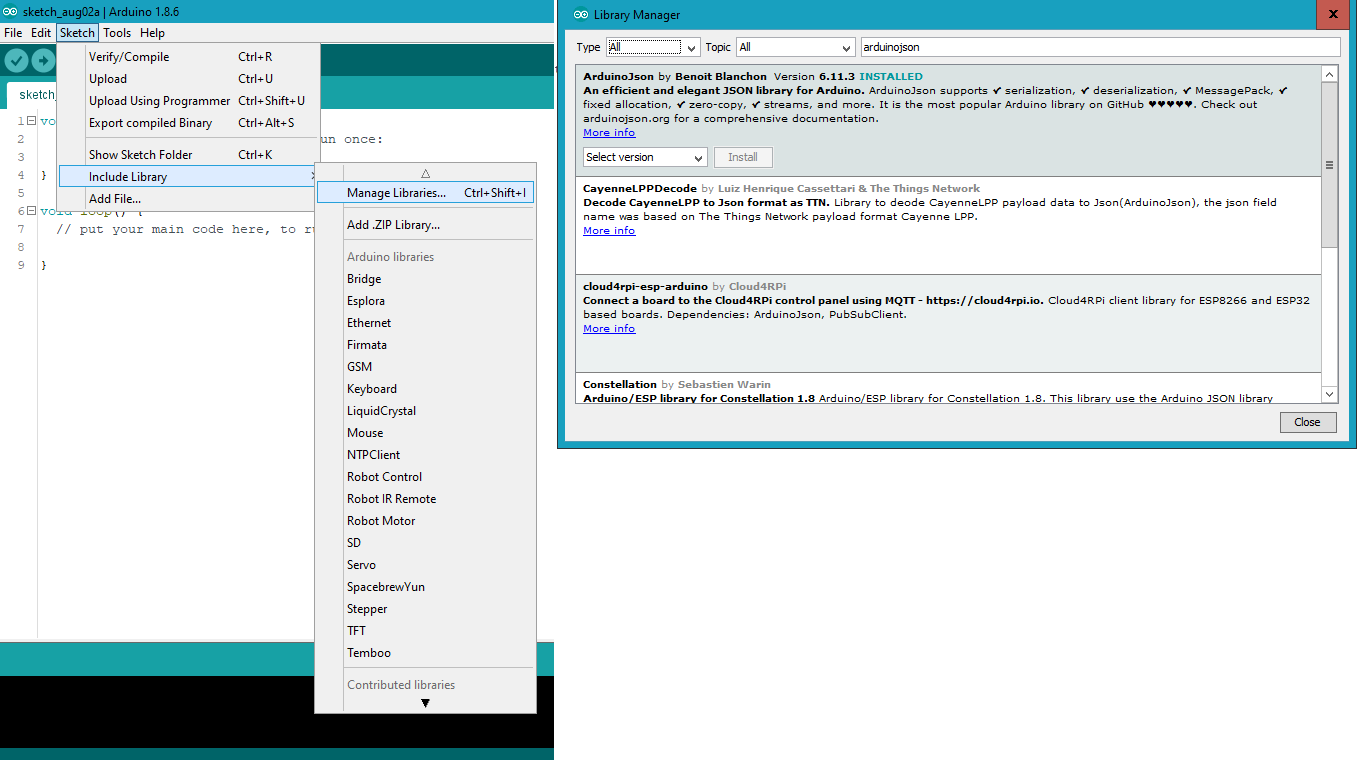Open the Sketch menu
Screen dimensions: 1360x760
[x=77, y=33]
